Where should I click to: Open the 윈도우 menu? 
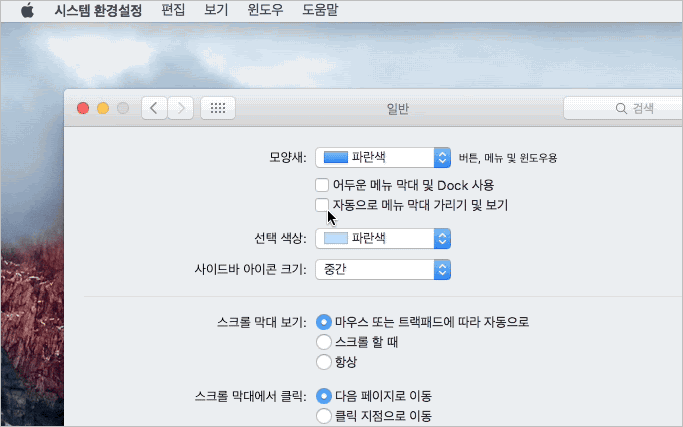pos(265,10)
